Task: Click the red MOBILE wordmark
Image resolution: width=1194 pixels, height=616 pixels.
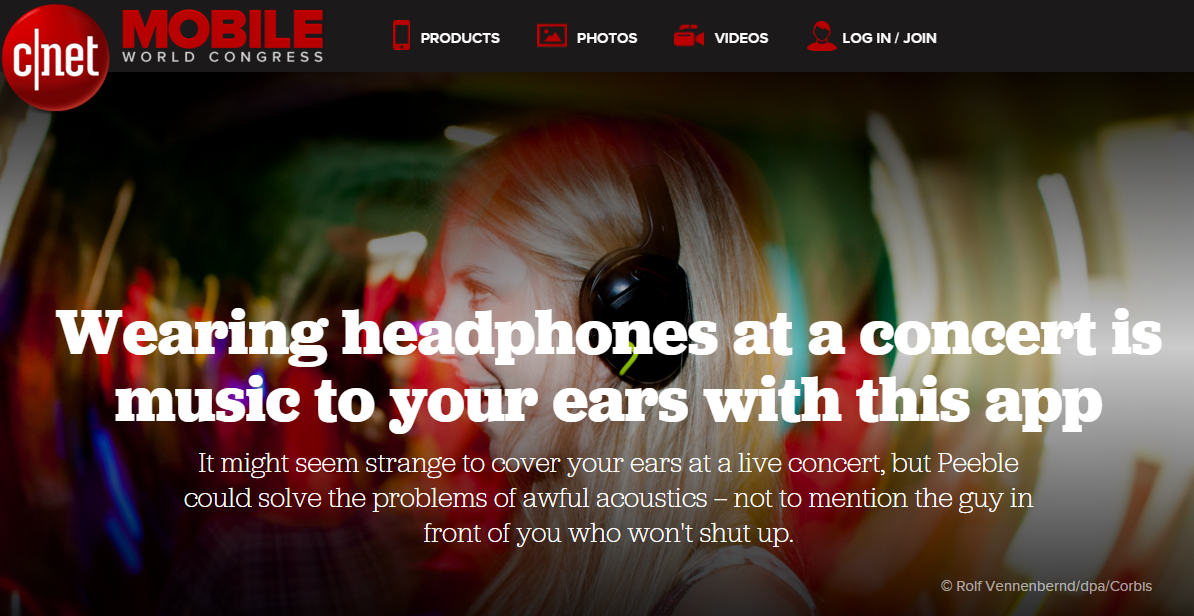Action: pos(222,30)
